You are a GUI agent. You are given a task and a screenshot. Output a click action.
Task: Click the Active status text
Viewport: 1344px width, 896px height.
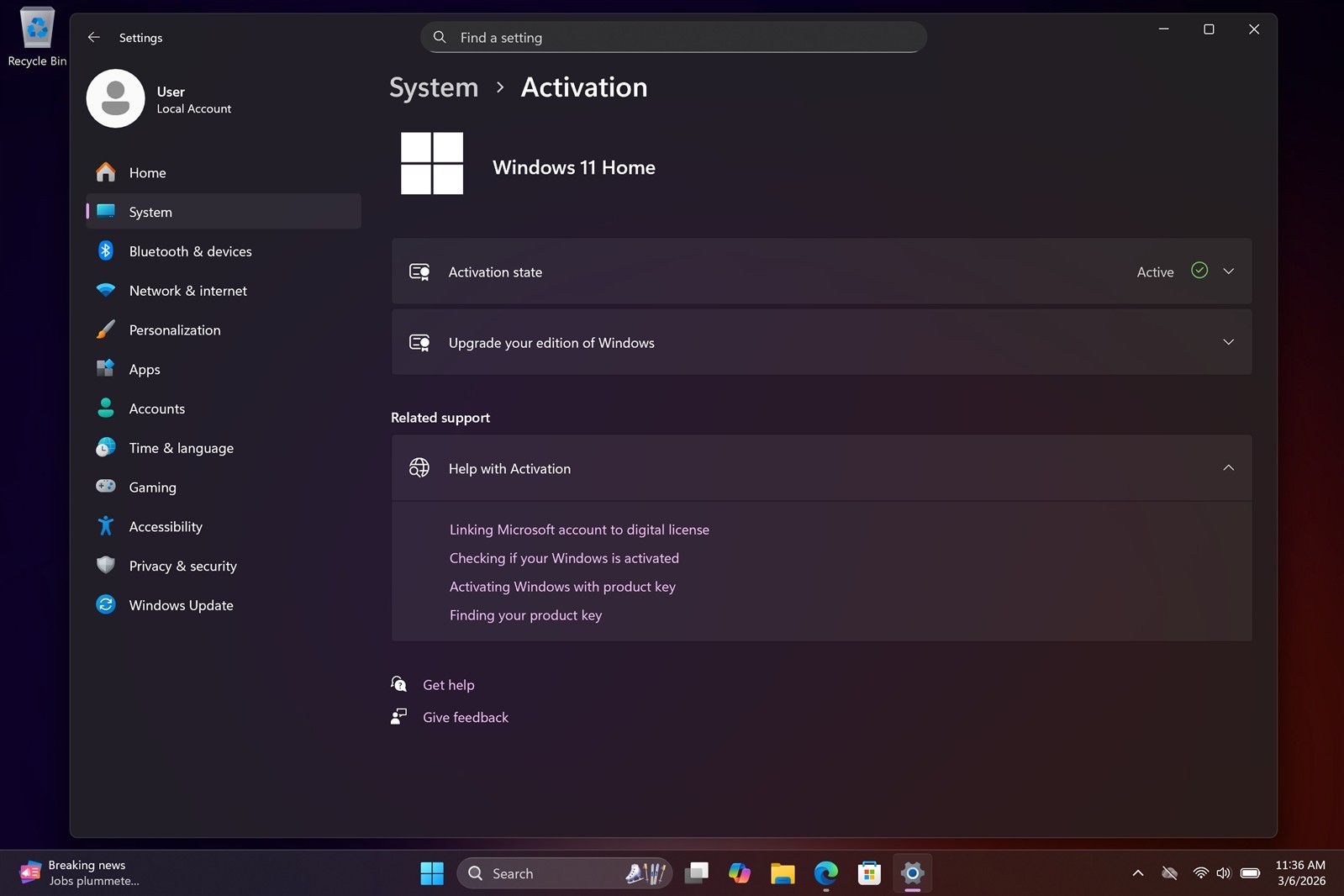click(1155, 271)
